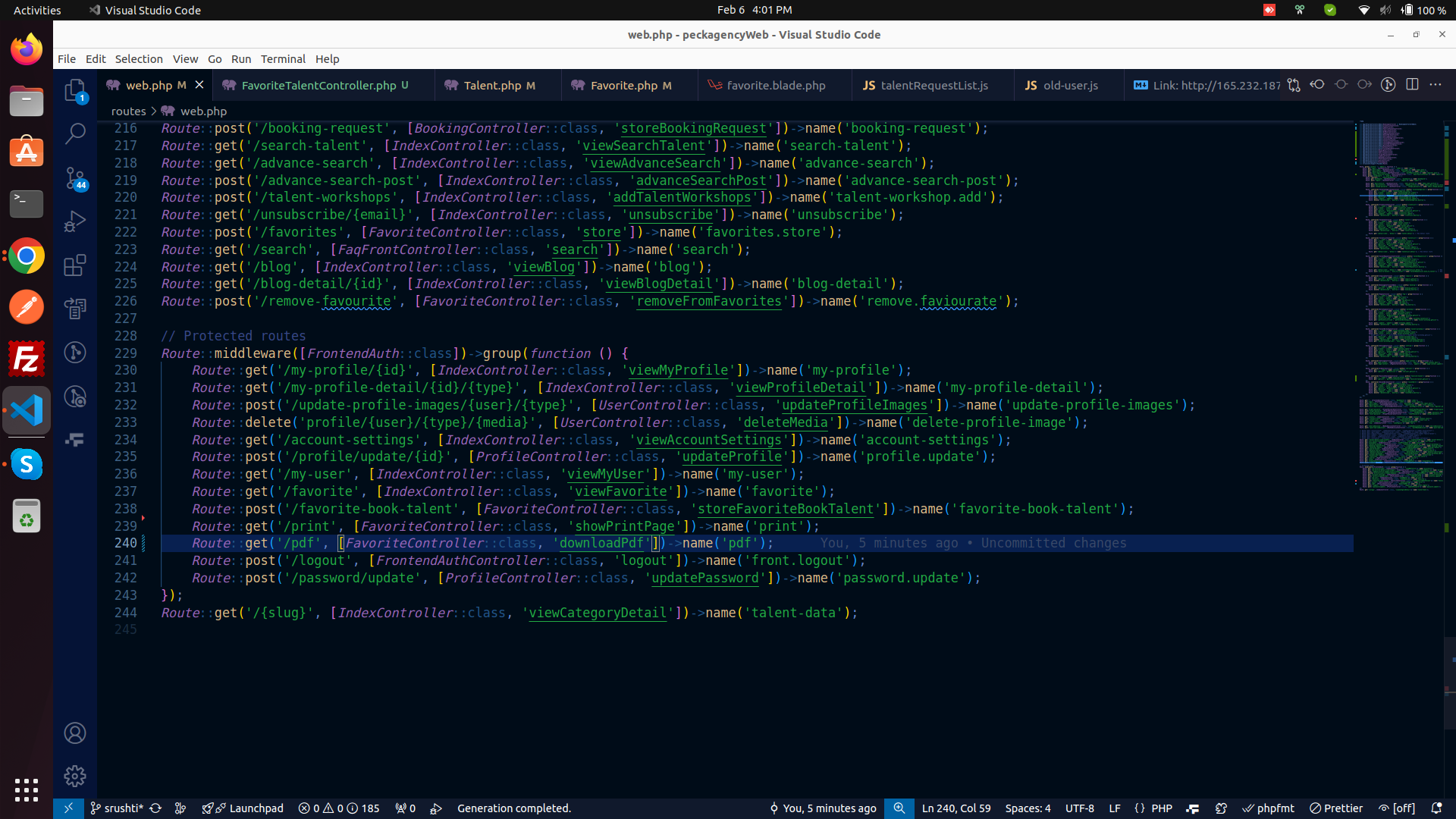Open the Extensions view
This screenshot has width=1456, height=819.
(74, 265)
